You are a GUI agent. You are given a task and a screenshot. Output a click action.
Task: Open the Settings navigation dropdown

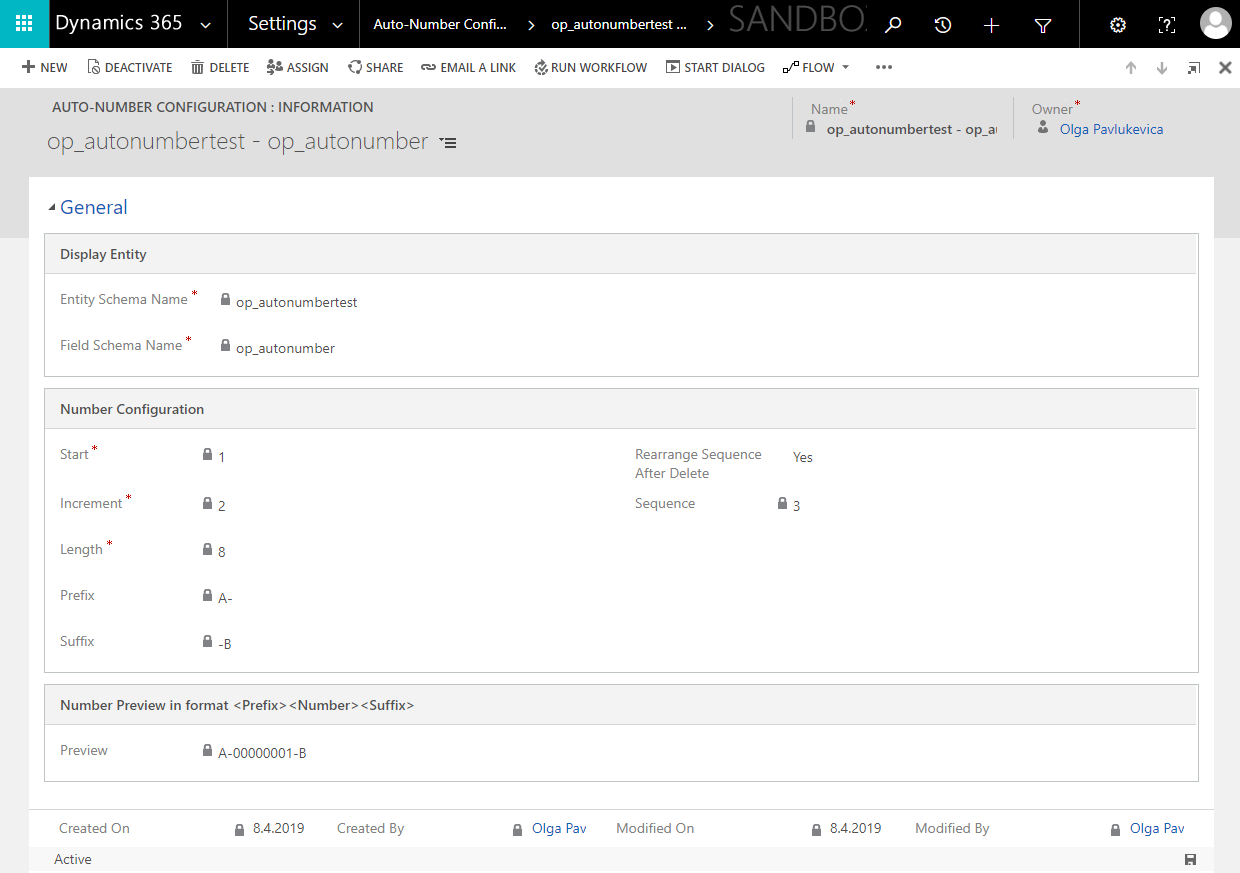point(334,24)
